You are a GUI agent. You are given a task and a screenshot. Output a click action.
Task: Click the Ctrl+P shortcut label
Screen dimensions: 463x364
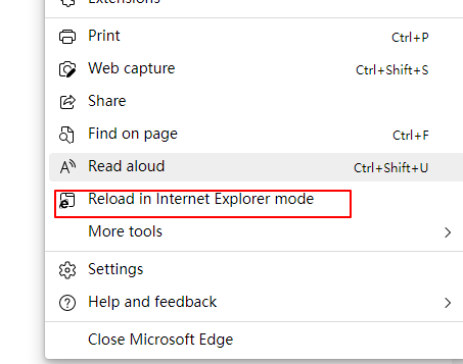[x=410, y=37]
